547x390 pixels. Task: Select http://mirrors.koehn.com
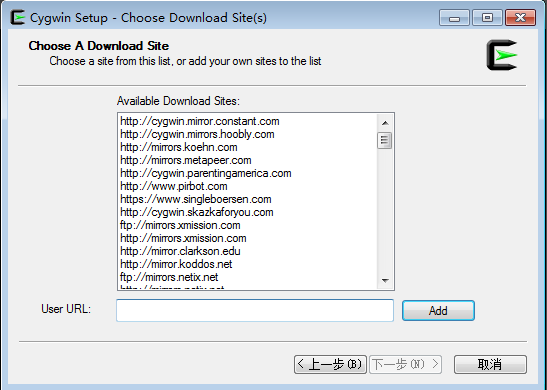tap(179, 147)
